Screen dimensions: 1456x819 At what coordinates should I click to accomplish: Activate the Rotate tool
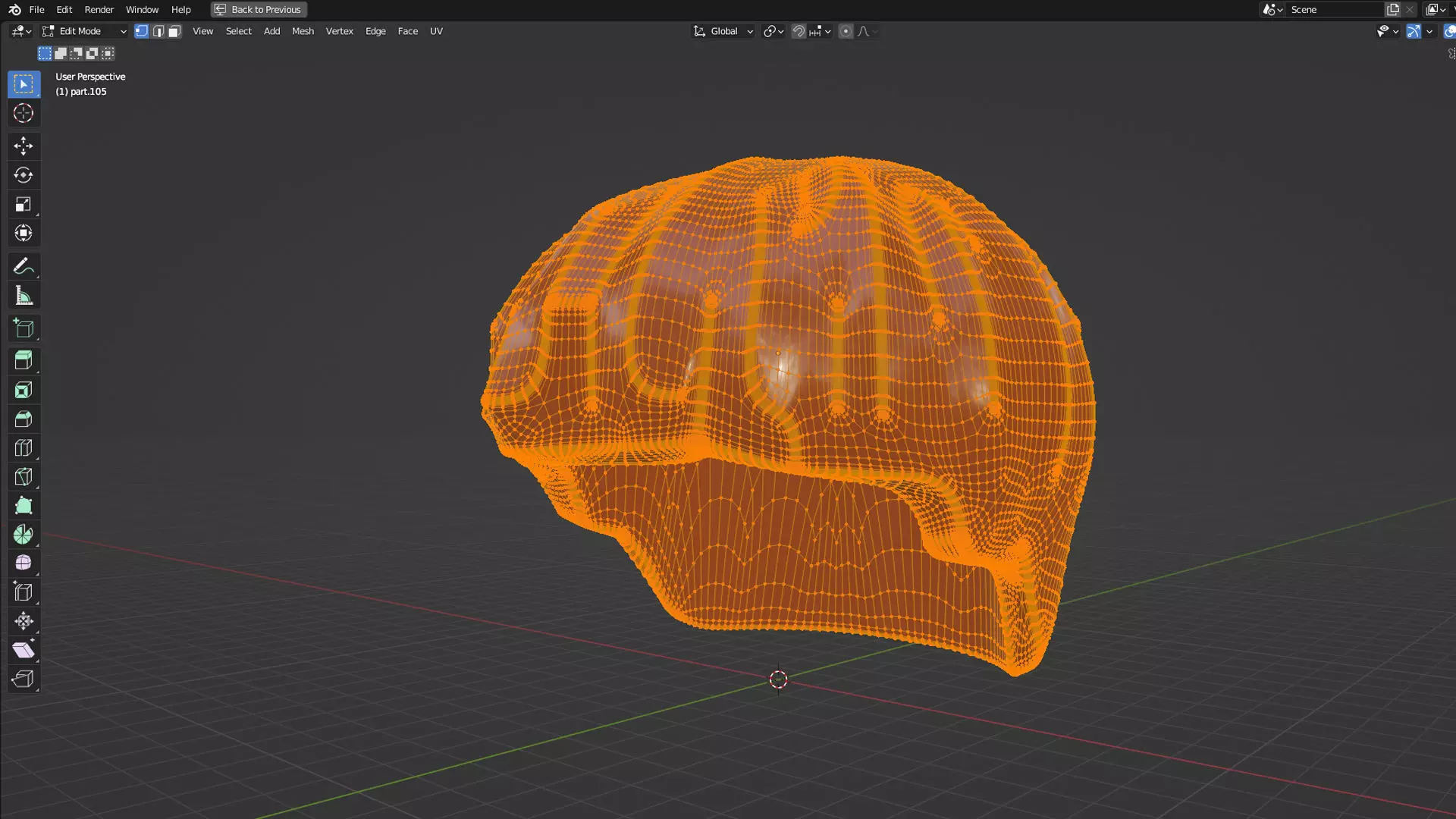23,175
